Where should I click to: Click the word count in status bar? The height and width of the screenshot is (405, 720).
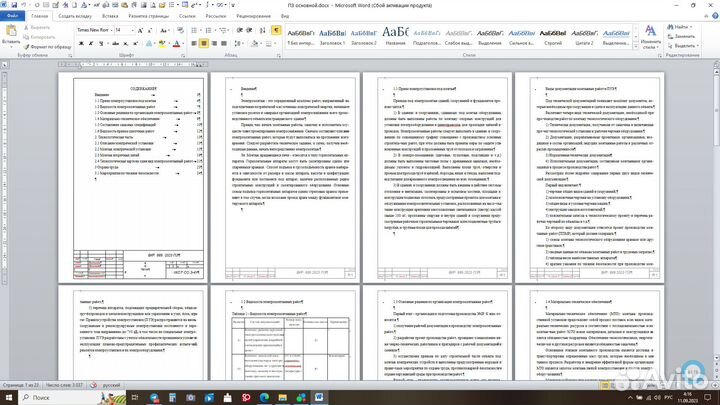click(64, 385)
